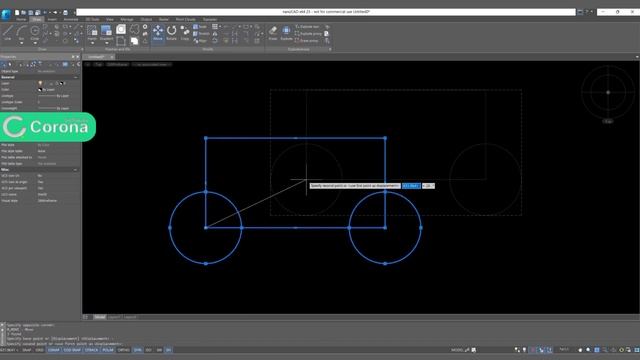Viewport: 640px width, 360px height.
Task: Activate the Rotate tool
Action: (171, 33)
